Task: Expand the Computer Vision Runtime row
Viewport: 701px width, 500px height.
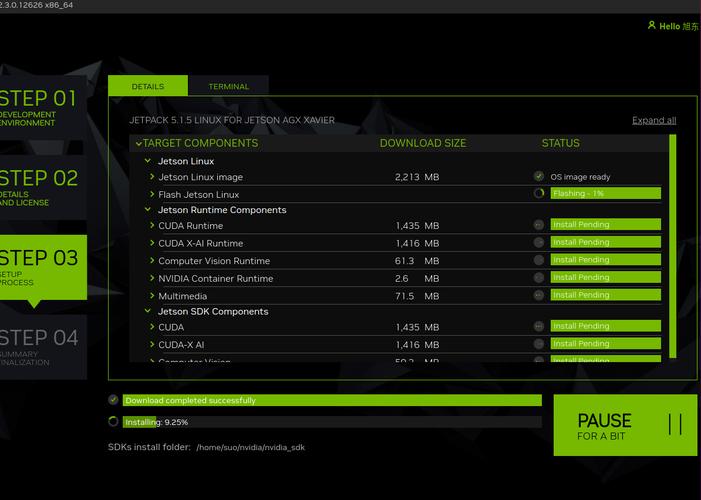Action: 152,261
